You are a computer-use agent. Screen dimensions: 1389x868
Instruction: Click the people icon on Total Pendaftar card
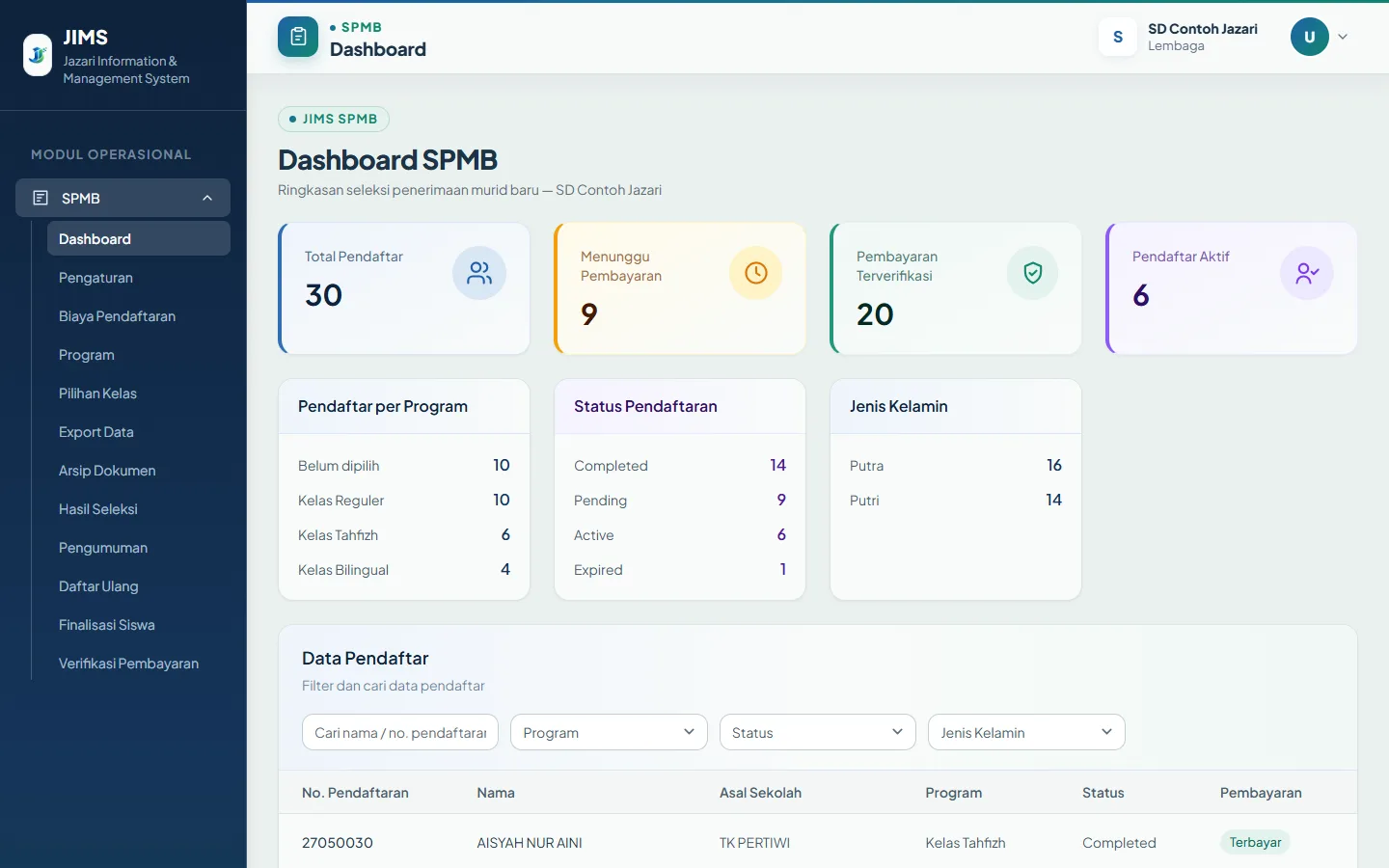pyautogui.click(x=479, y=273)
